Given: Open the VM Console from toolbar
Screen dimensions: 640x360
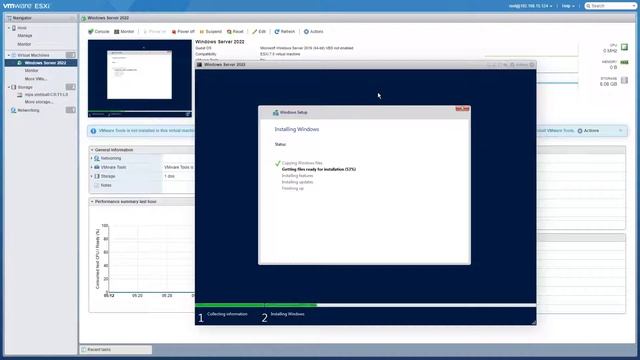Looking at the screenshot, I should 99,31.
